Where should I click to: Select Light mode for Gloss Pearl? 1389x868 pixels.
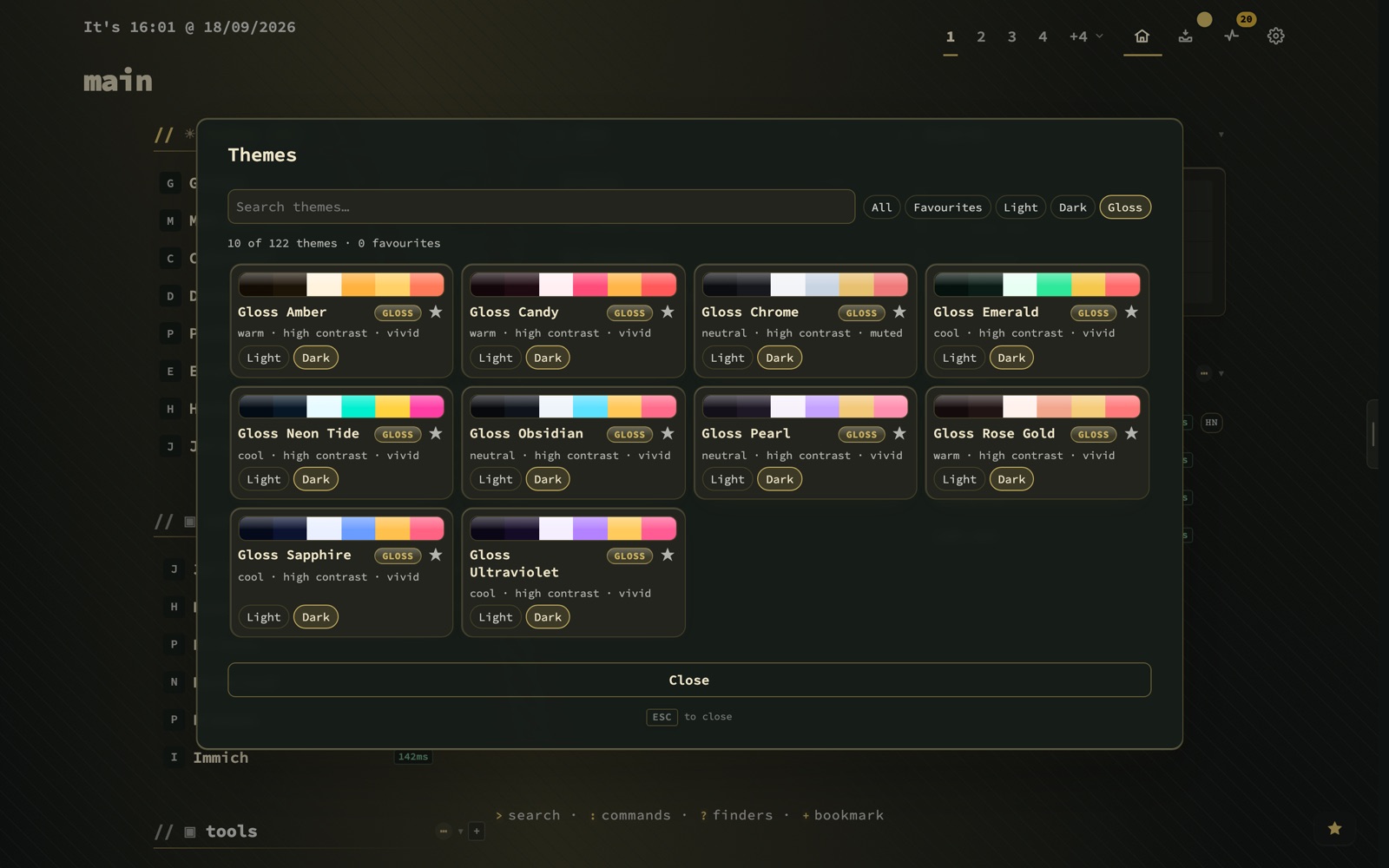point(727,479)
